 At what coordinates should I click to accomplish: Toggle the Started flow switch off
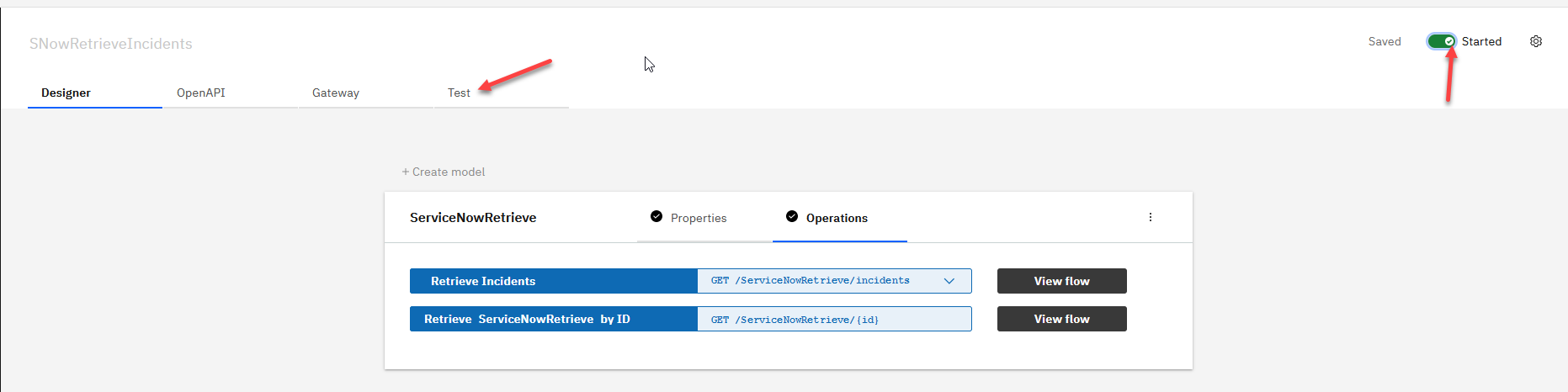(1442, 41)
